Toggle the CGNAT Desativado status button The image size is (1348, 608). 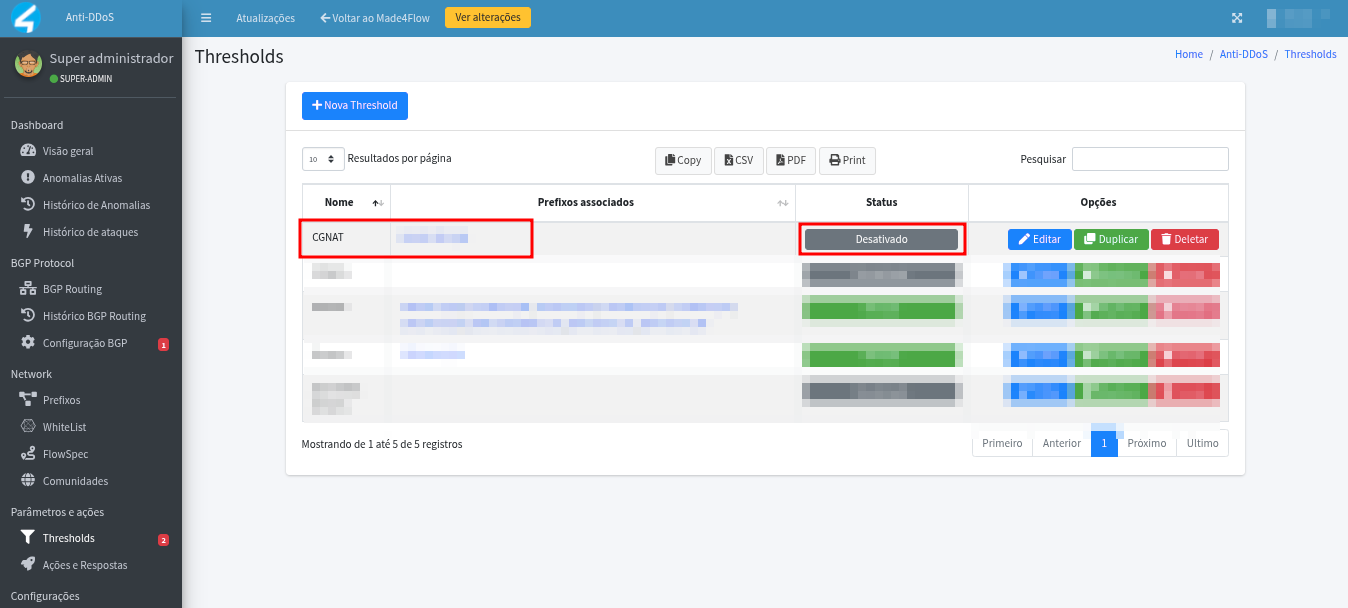(881, 239)
